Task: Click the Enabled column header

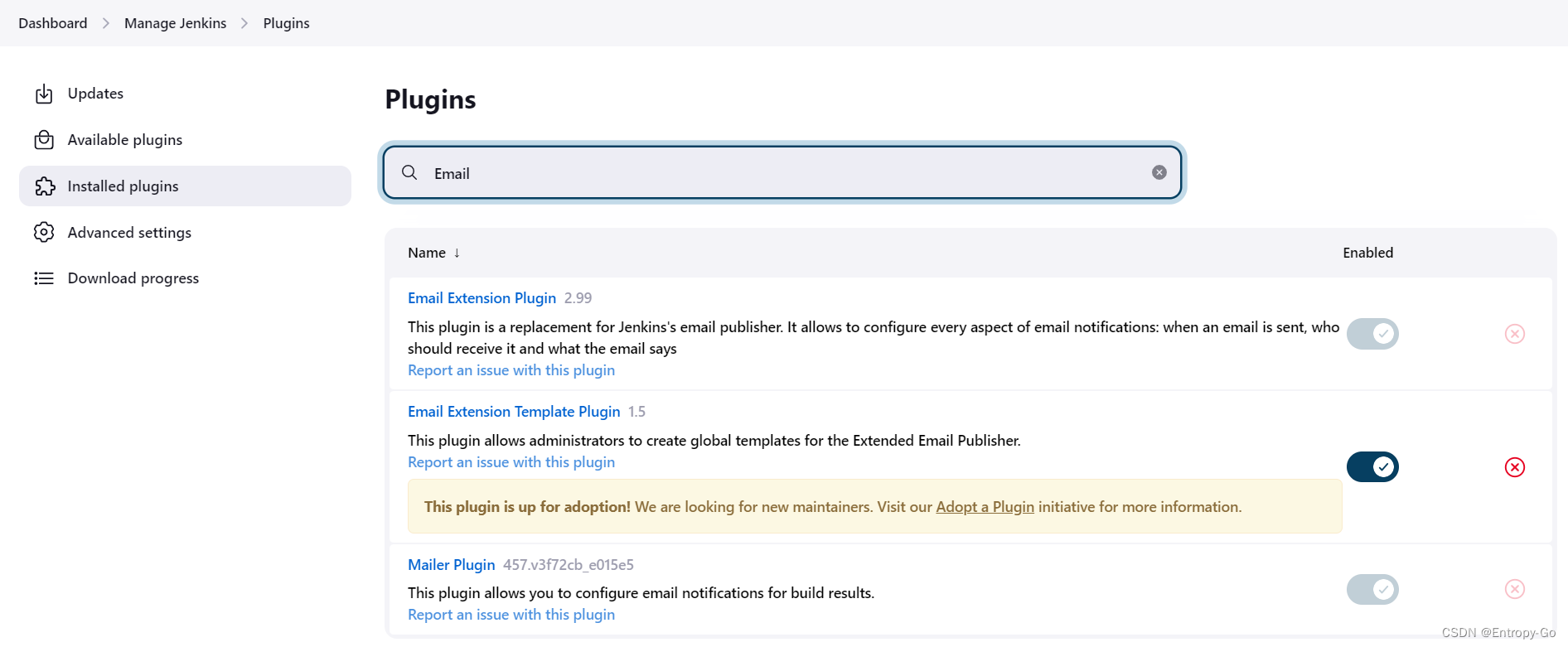Action: click(1367, 253)
